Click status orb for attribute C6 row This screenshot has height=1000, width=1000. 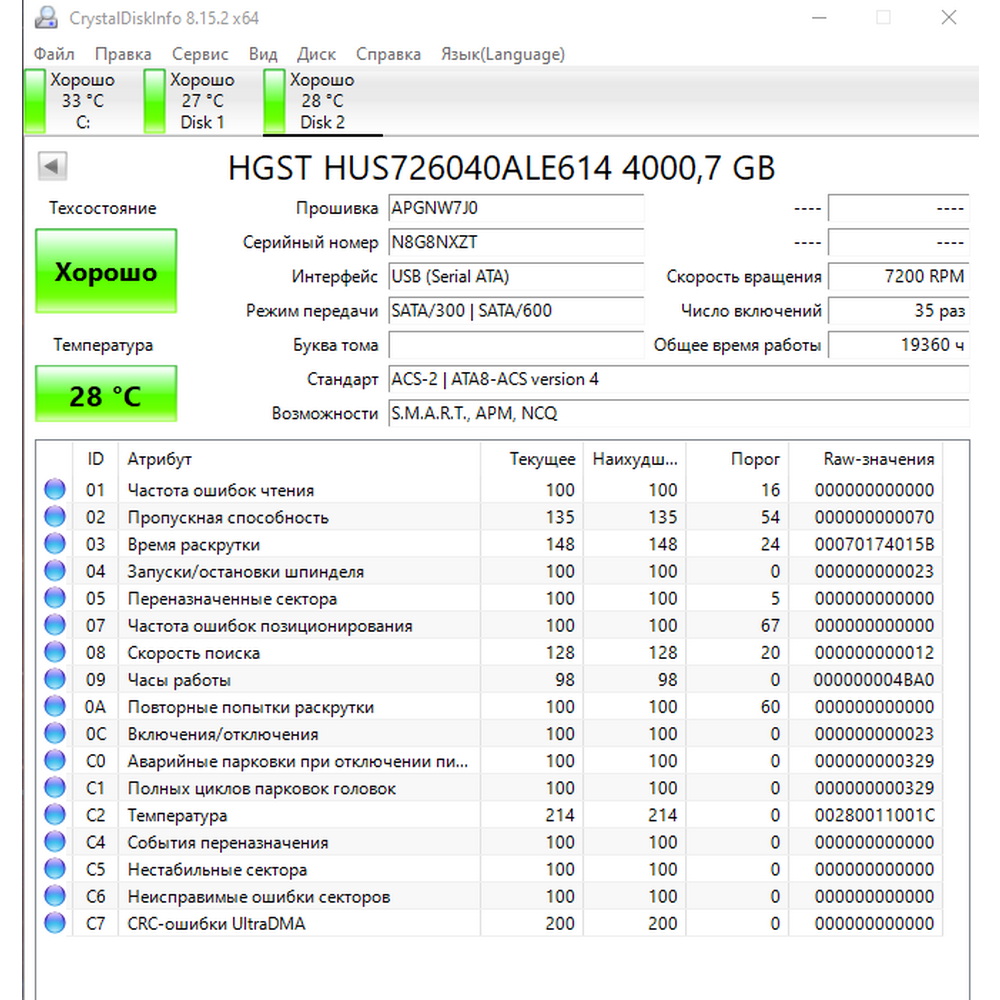coord(55,896)
